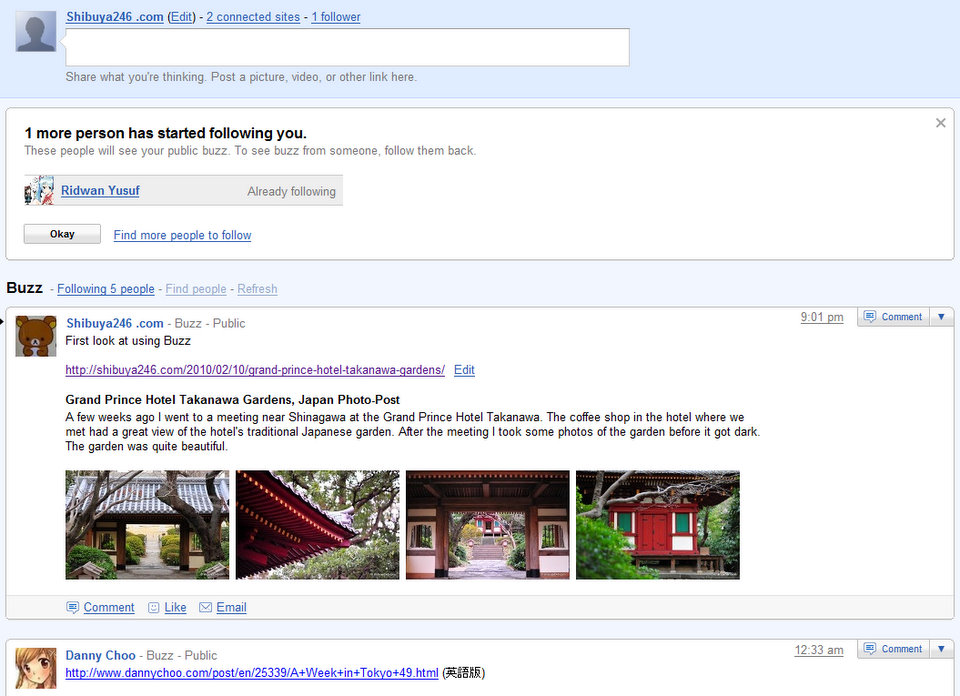Click the Find people link in the Buzz header
The width and height of the screenshot is (960, 696).
click(x=196, y=289)
